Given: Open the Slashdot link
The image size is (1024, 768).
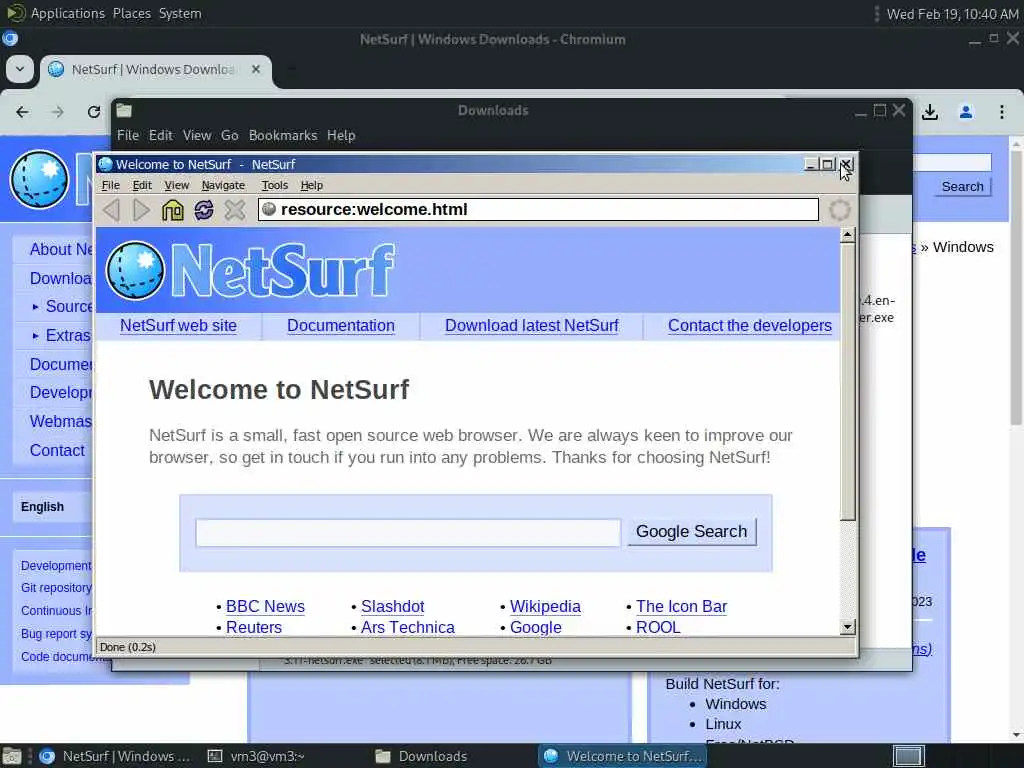Looking at the screenshot, I should 392,606.
